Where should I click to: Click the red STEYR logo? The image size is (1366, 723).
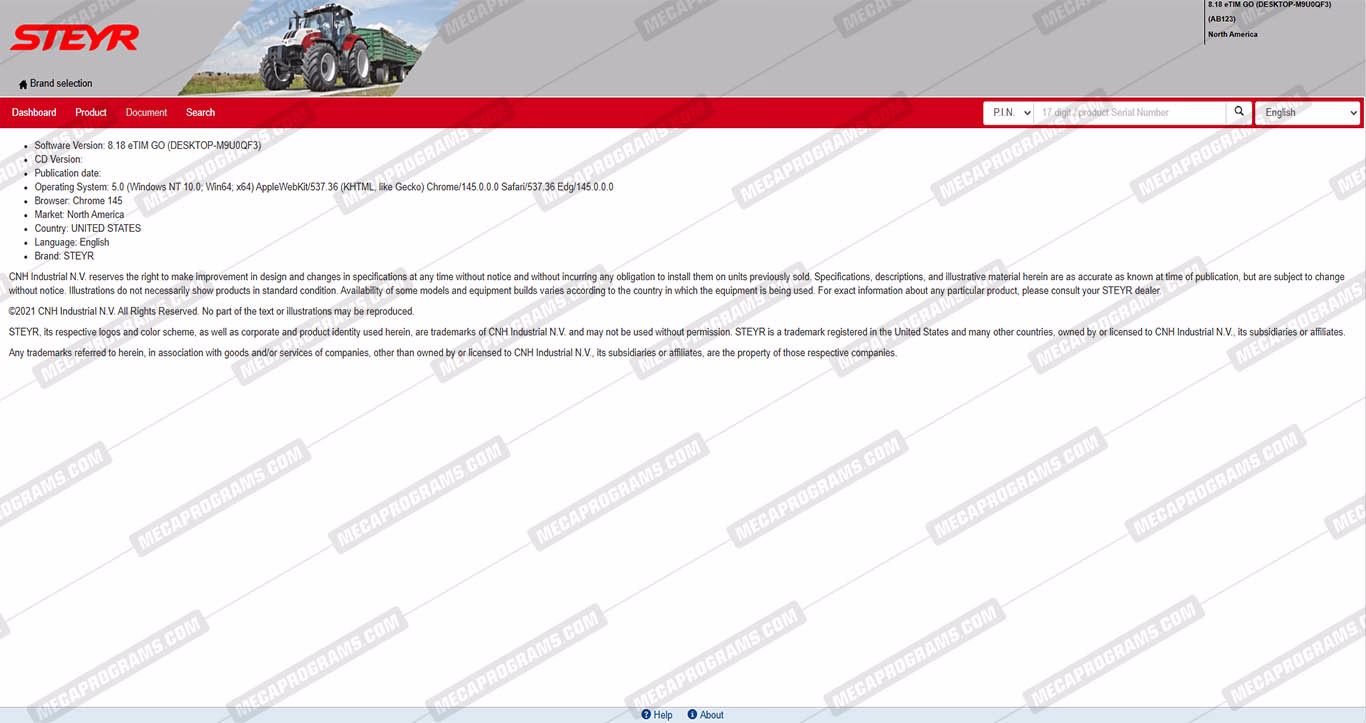point(74,39)
